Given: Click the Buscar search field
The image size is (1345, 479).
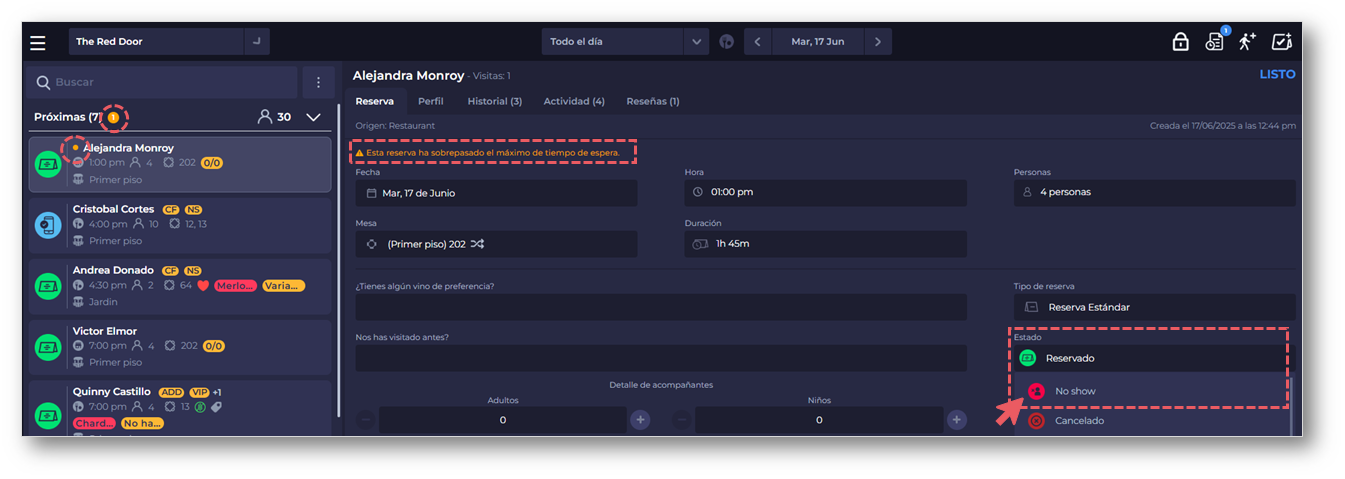Looking at the screenshot, I should point(162,82).
